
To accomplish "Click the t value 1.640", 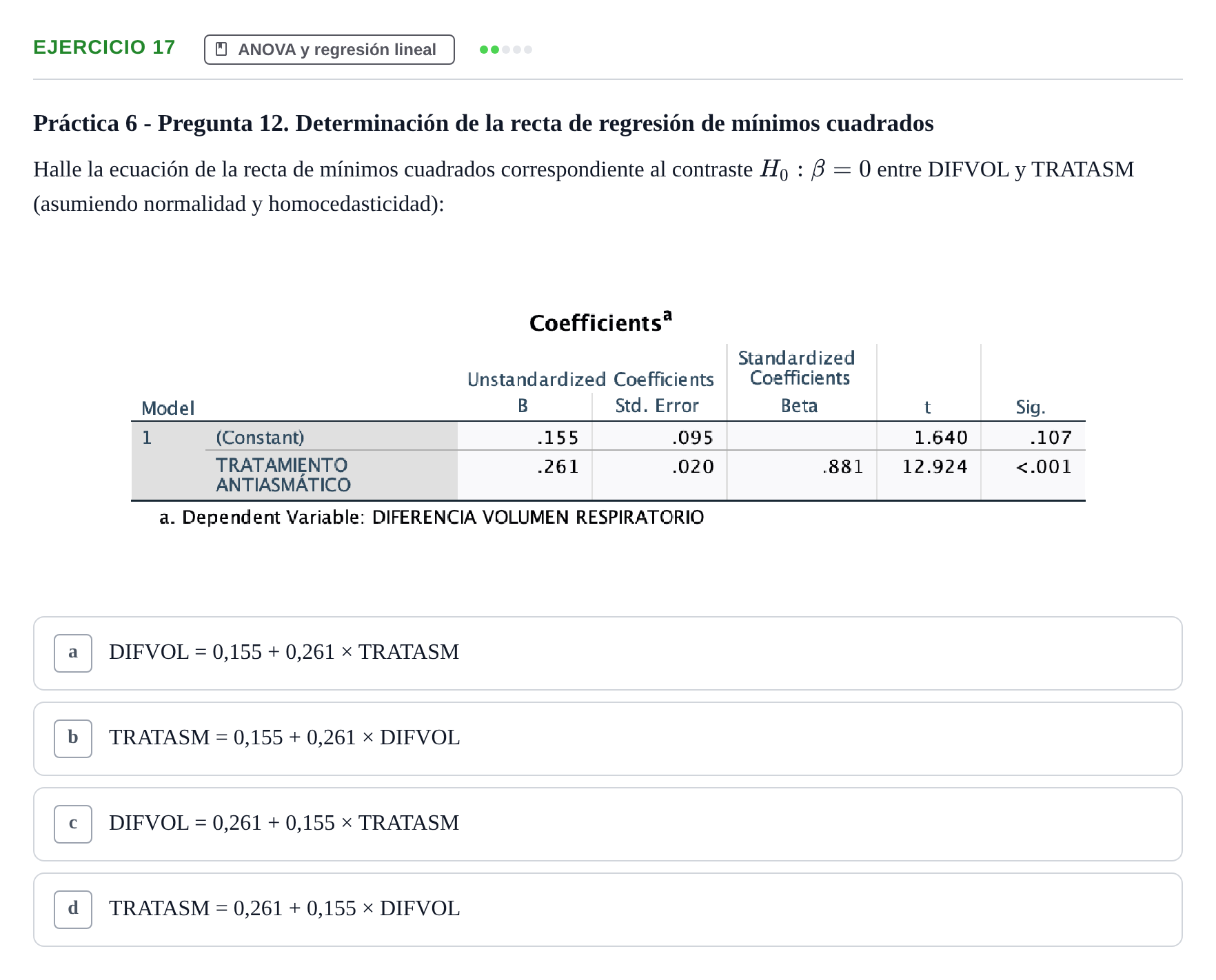I will pyautogui.click(x=941, y=438).
